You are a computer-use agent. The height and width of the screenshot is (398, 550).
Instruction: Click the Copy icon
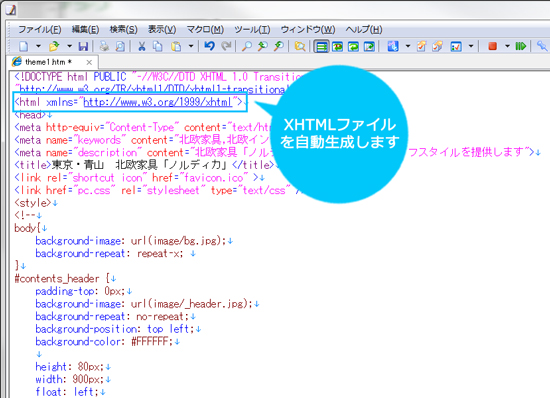pyautogui.click(x=158, y=46)
